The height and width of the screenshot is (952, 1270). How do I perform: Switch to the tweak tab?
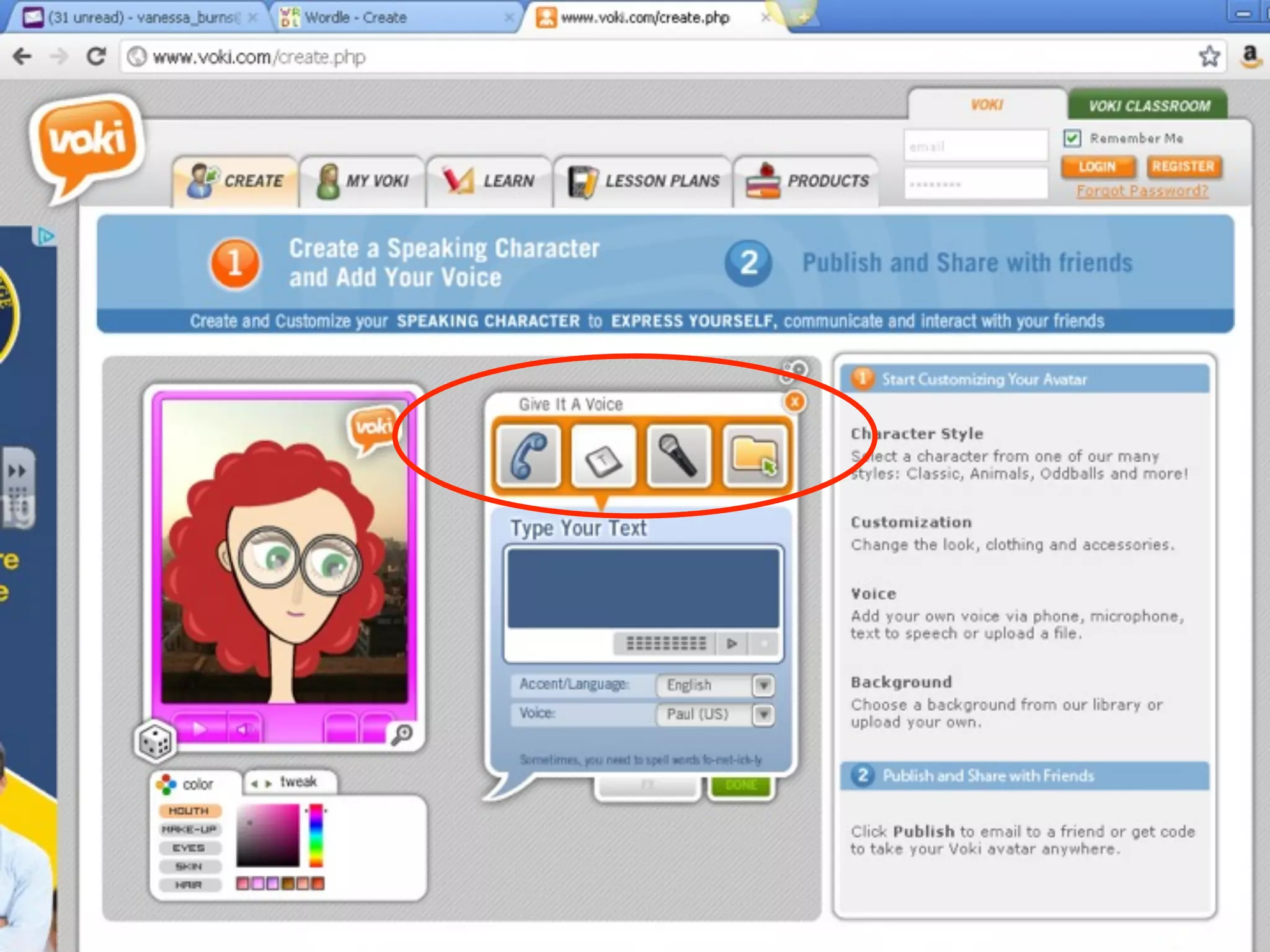pyautogui.click(x=291, y=782)
